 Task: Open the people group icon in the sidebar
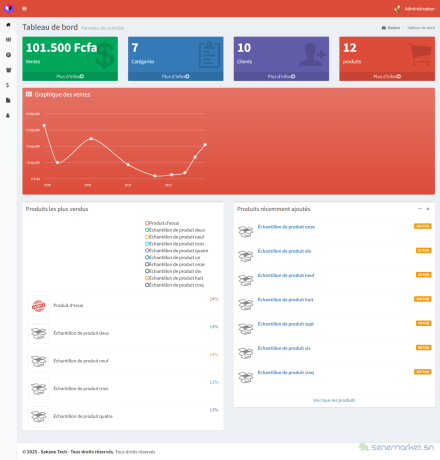[8, 70]
